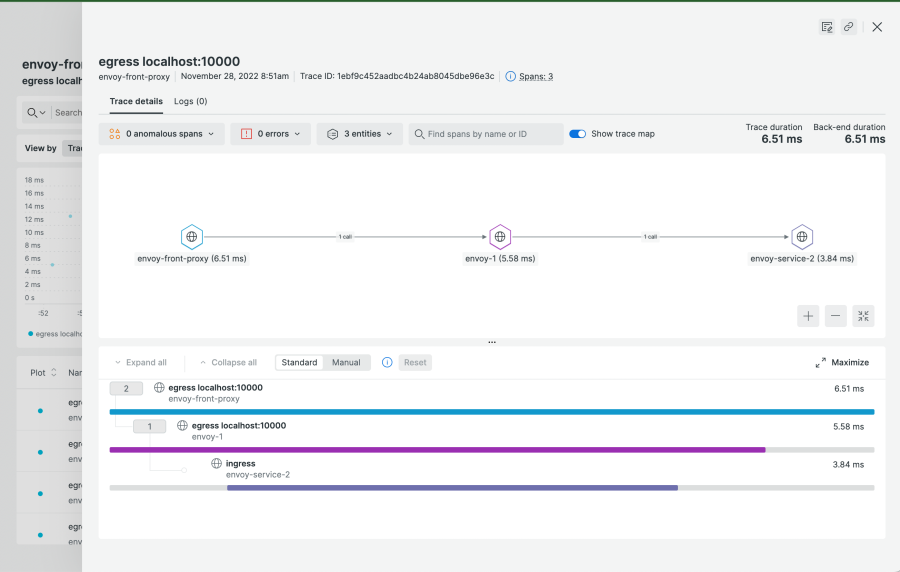
Task: Click the Find spans by name or ID field
Action: tap(486, 134)
